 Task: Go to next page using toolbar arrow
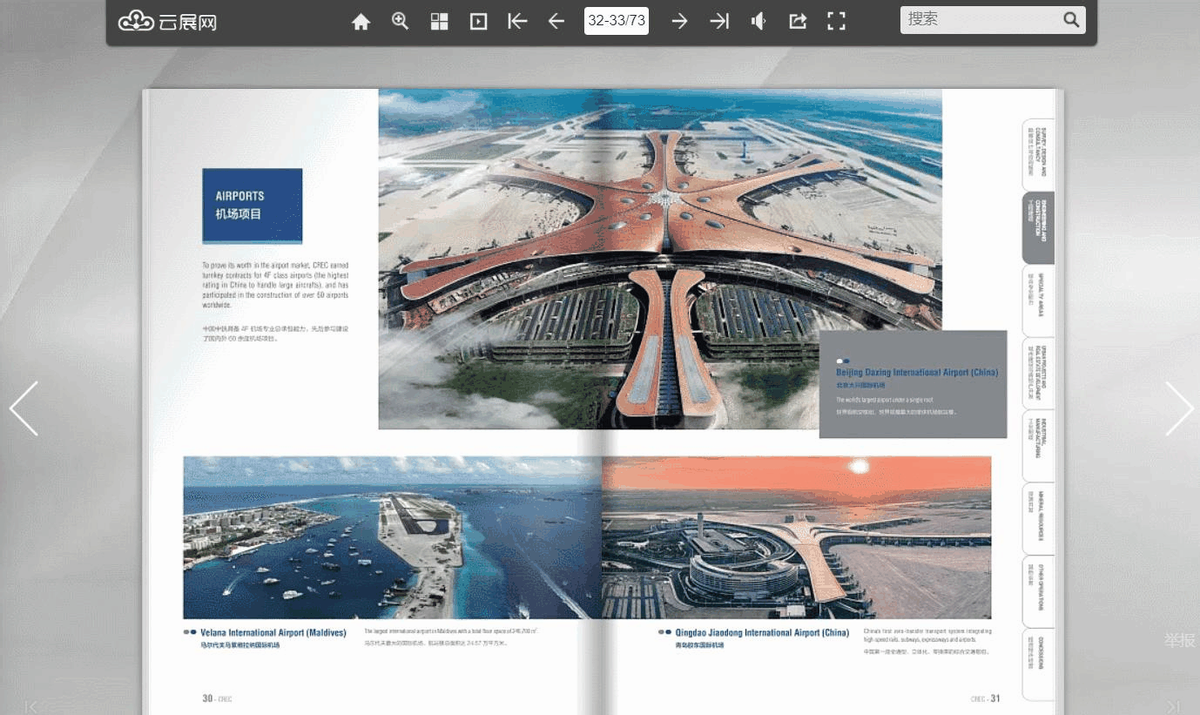coord(679,21)
